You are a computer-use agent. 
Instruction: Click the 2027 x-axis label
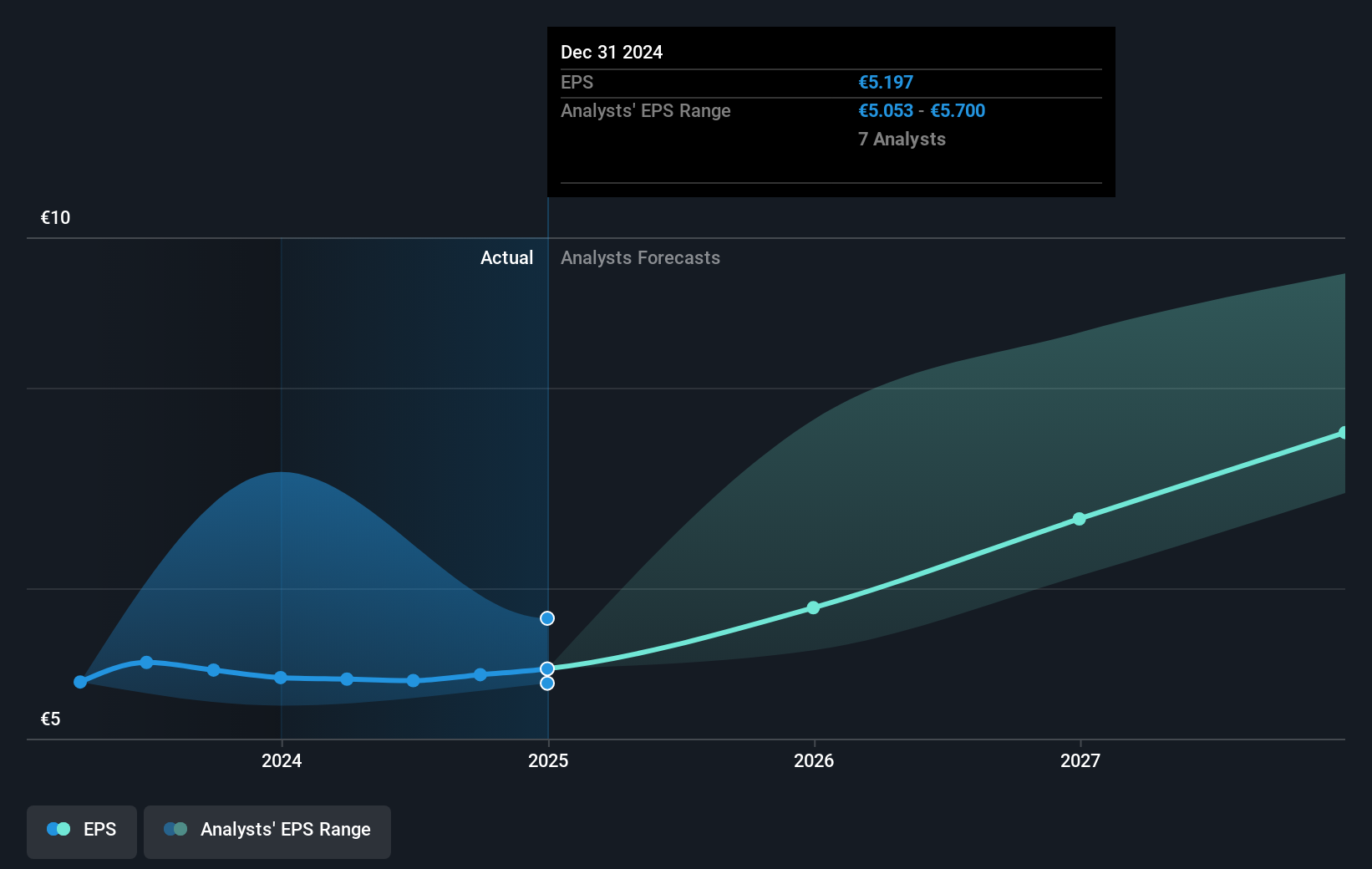pyautogui.click(x=1080, y=760)
